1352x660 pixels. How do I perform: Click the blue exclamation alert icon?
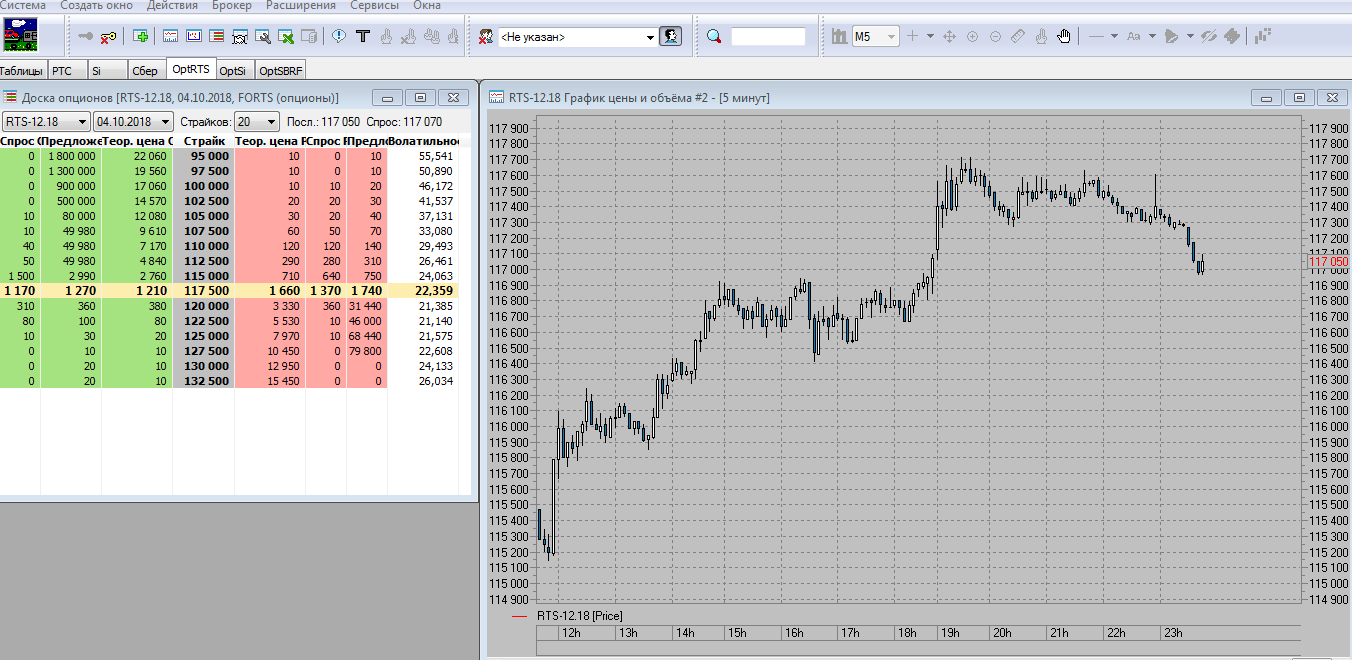pyautogui.click(x=339, y=37)
